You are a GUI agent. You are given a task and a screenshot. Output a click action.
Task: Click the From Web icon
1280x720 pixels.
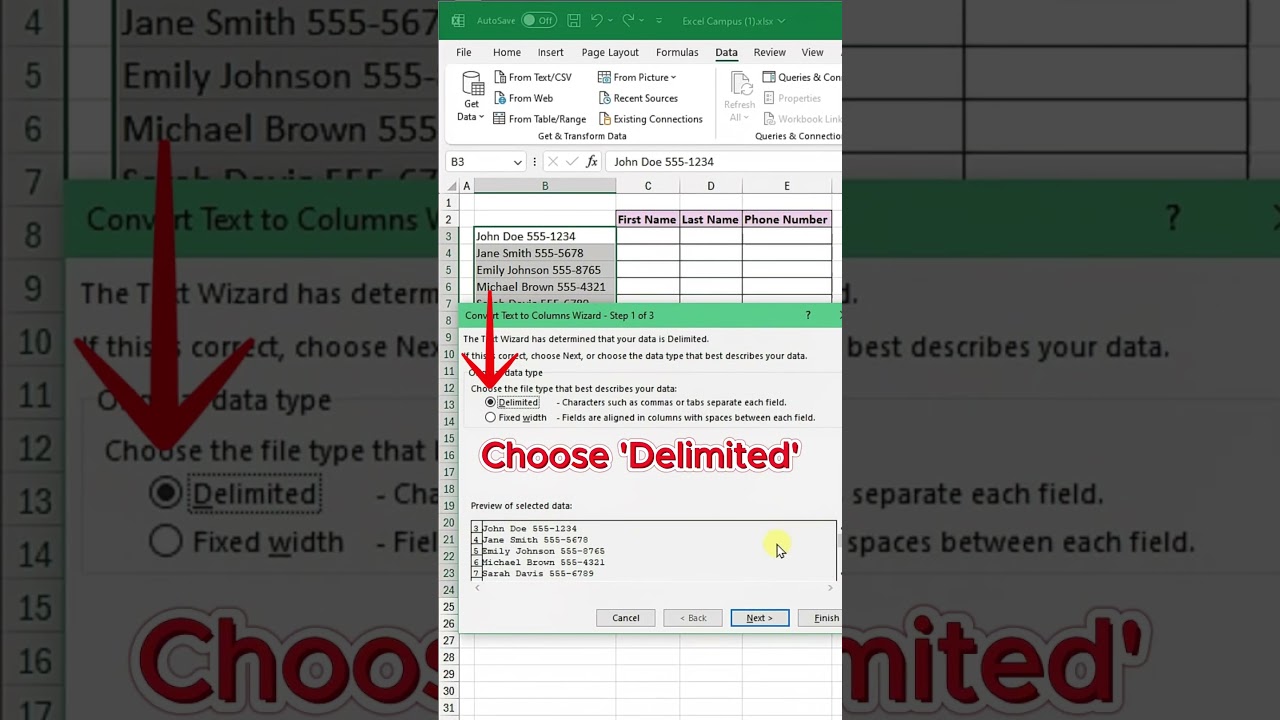tap(500, 98)
